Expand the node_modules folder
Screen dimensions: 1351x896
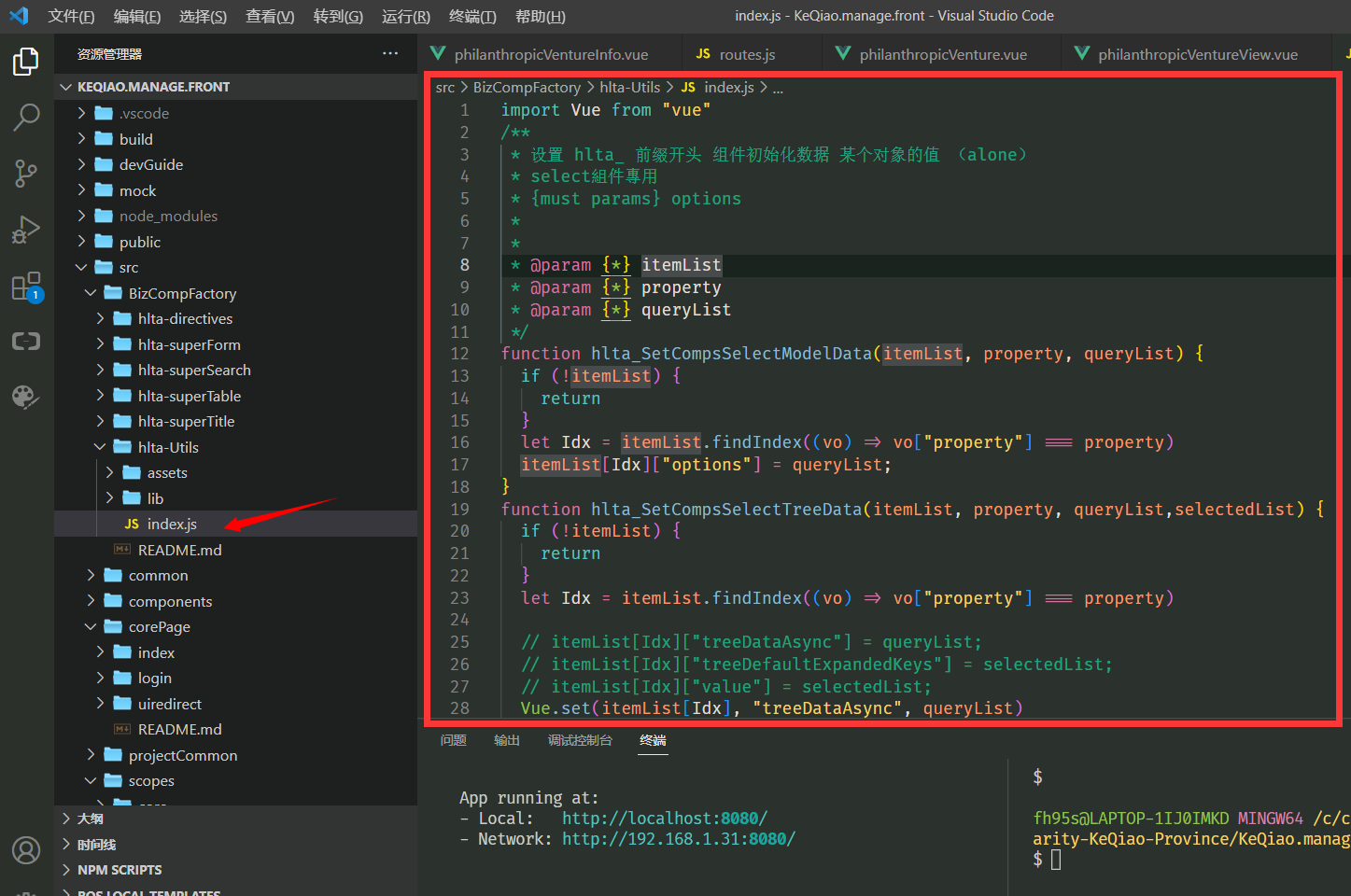click(x=168, y=216)
